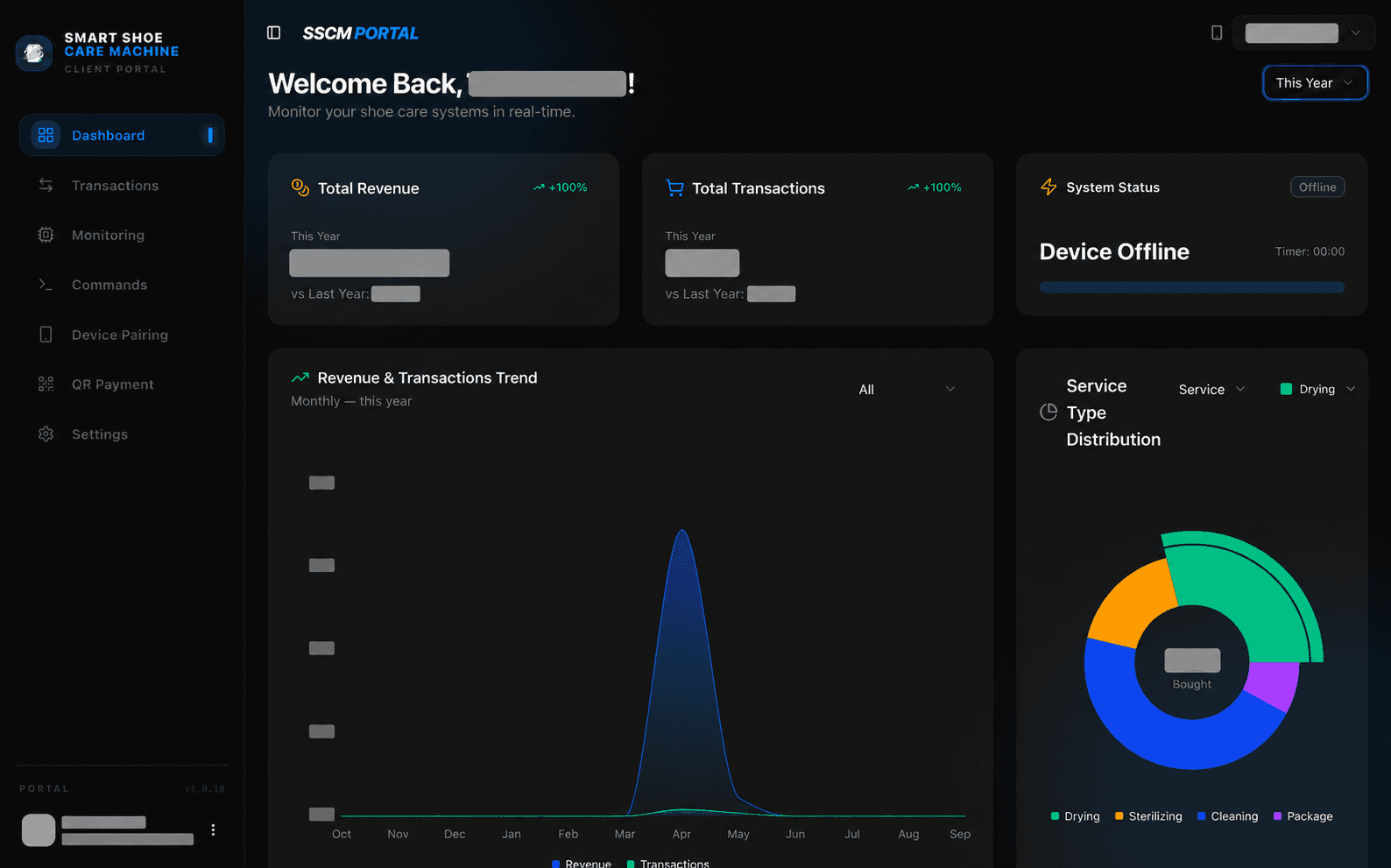
Task: Open the Dashboard page
Action: pos(122,135)
